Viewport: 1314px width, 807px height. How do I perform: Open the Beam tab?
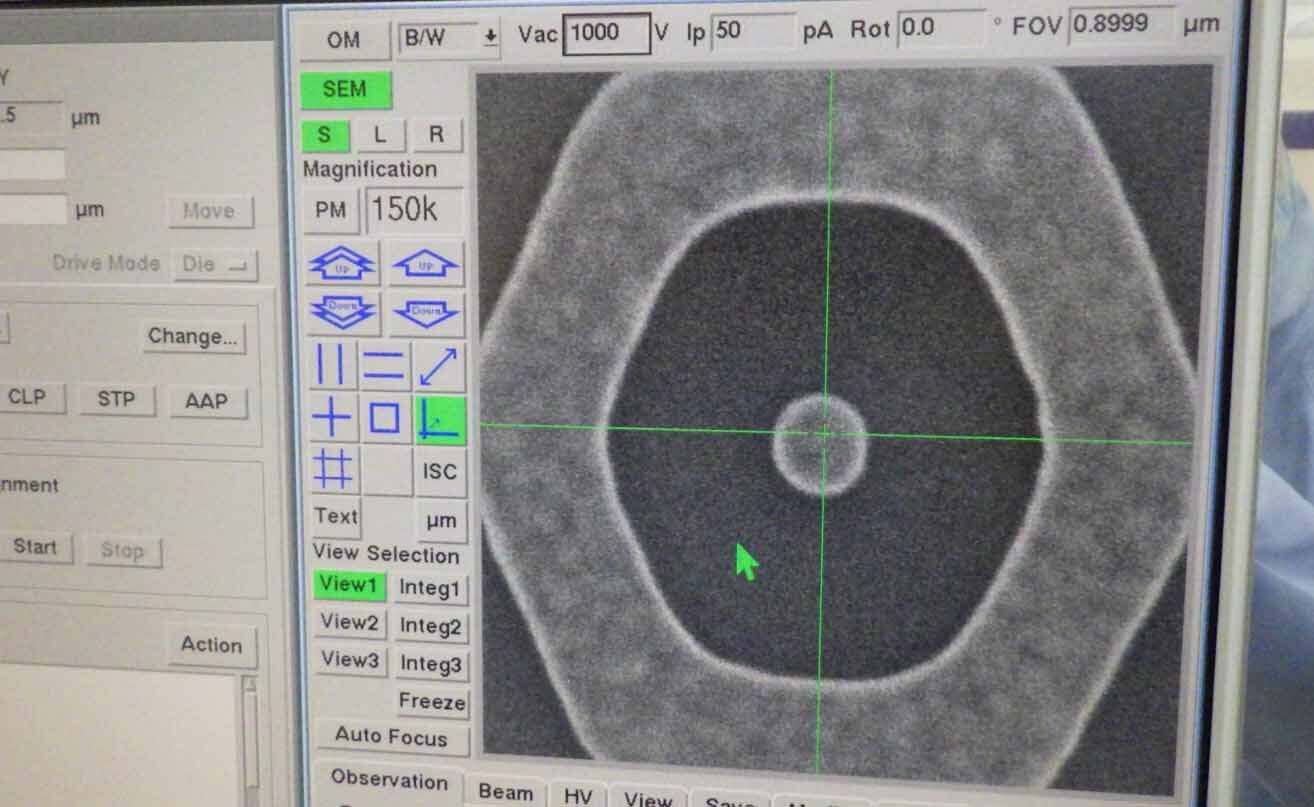(505, 792)
